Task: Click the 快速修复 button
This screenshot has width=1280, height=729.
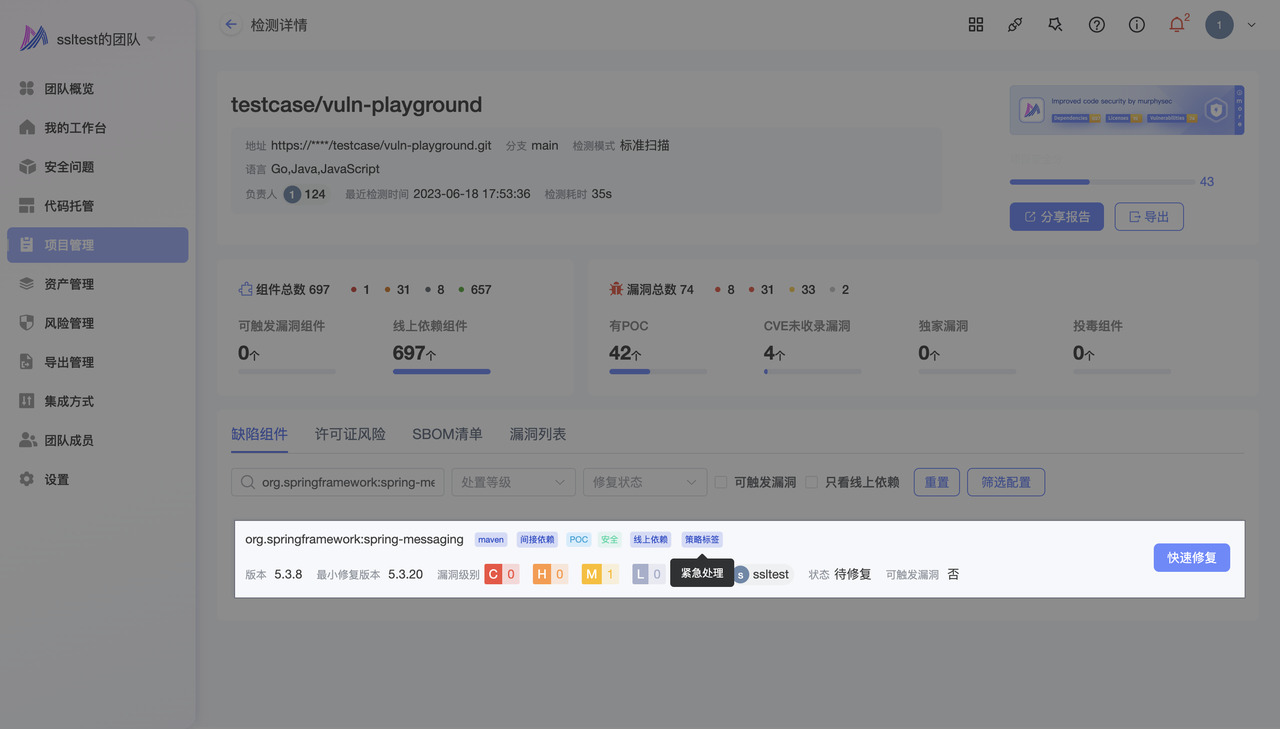Action: (1191, 558)
